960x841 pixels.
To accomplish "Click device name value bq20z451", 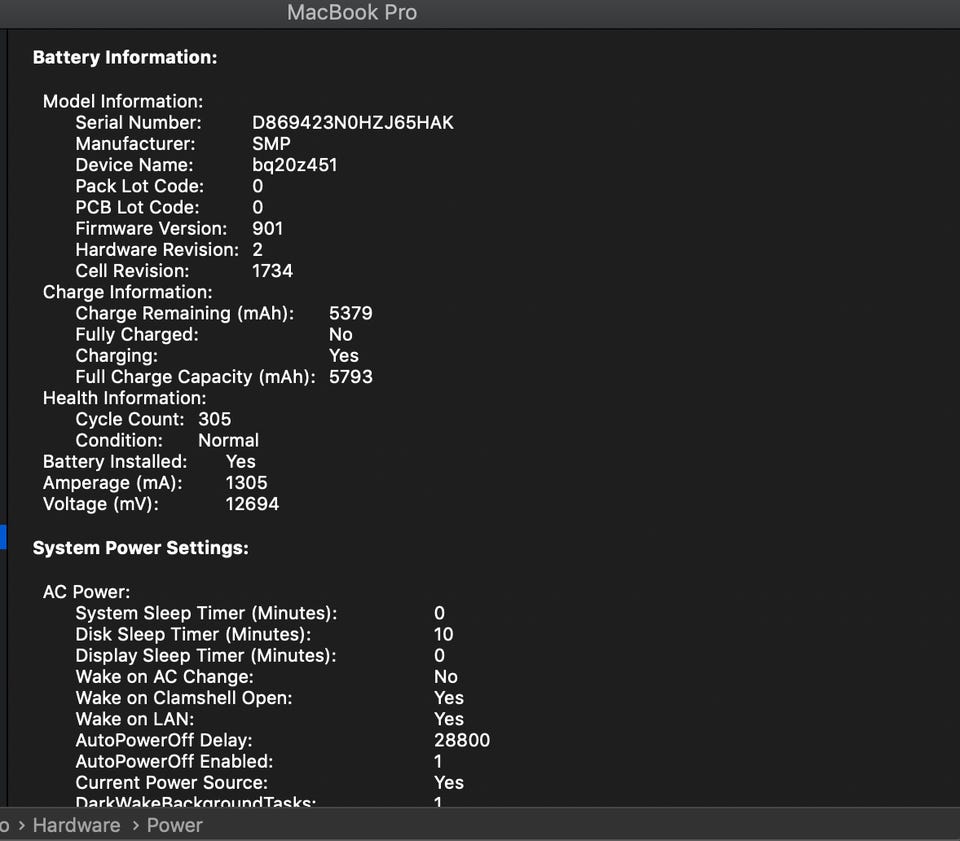I will pos(294,165).
